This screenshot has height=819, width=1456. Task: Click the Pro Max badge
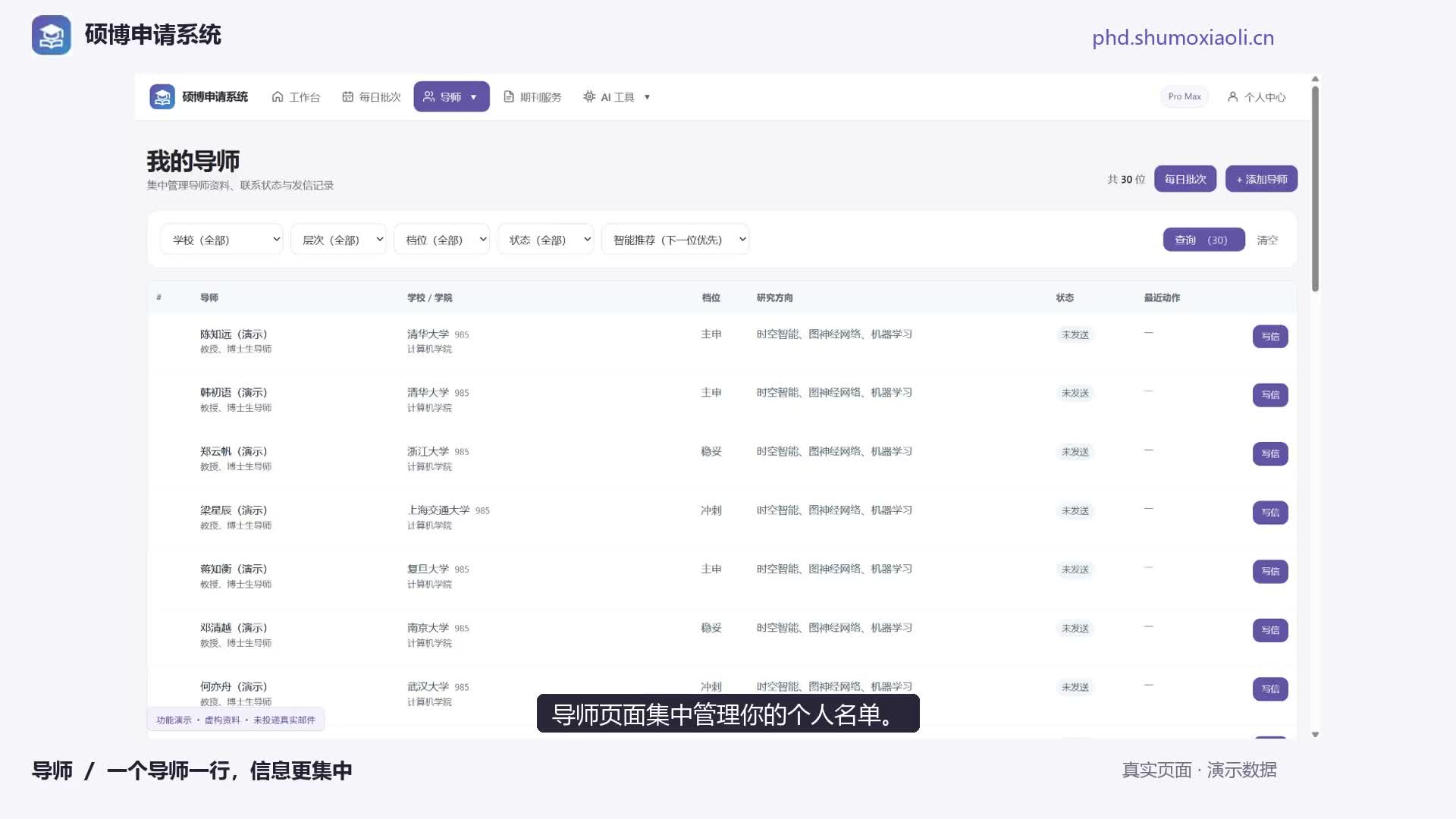pos(1185,96)
